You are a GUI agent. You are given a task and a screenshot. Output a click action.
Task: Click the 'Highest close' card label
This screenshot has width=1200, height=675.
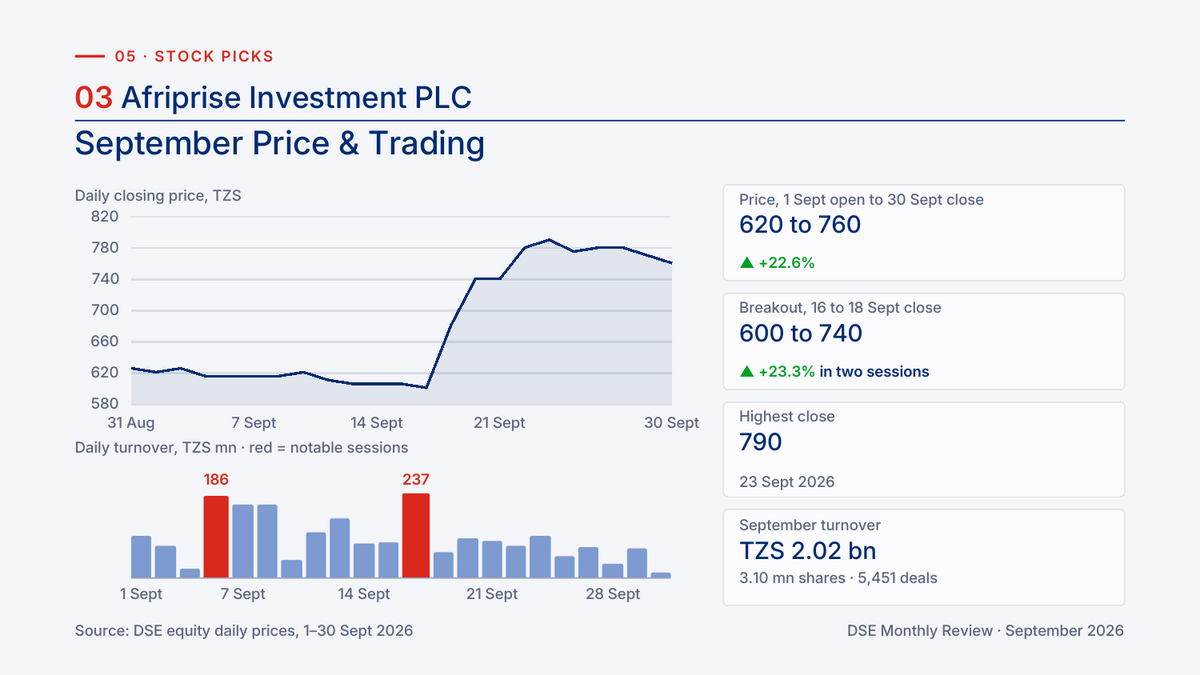tap(787, 417)
